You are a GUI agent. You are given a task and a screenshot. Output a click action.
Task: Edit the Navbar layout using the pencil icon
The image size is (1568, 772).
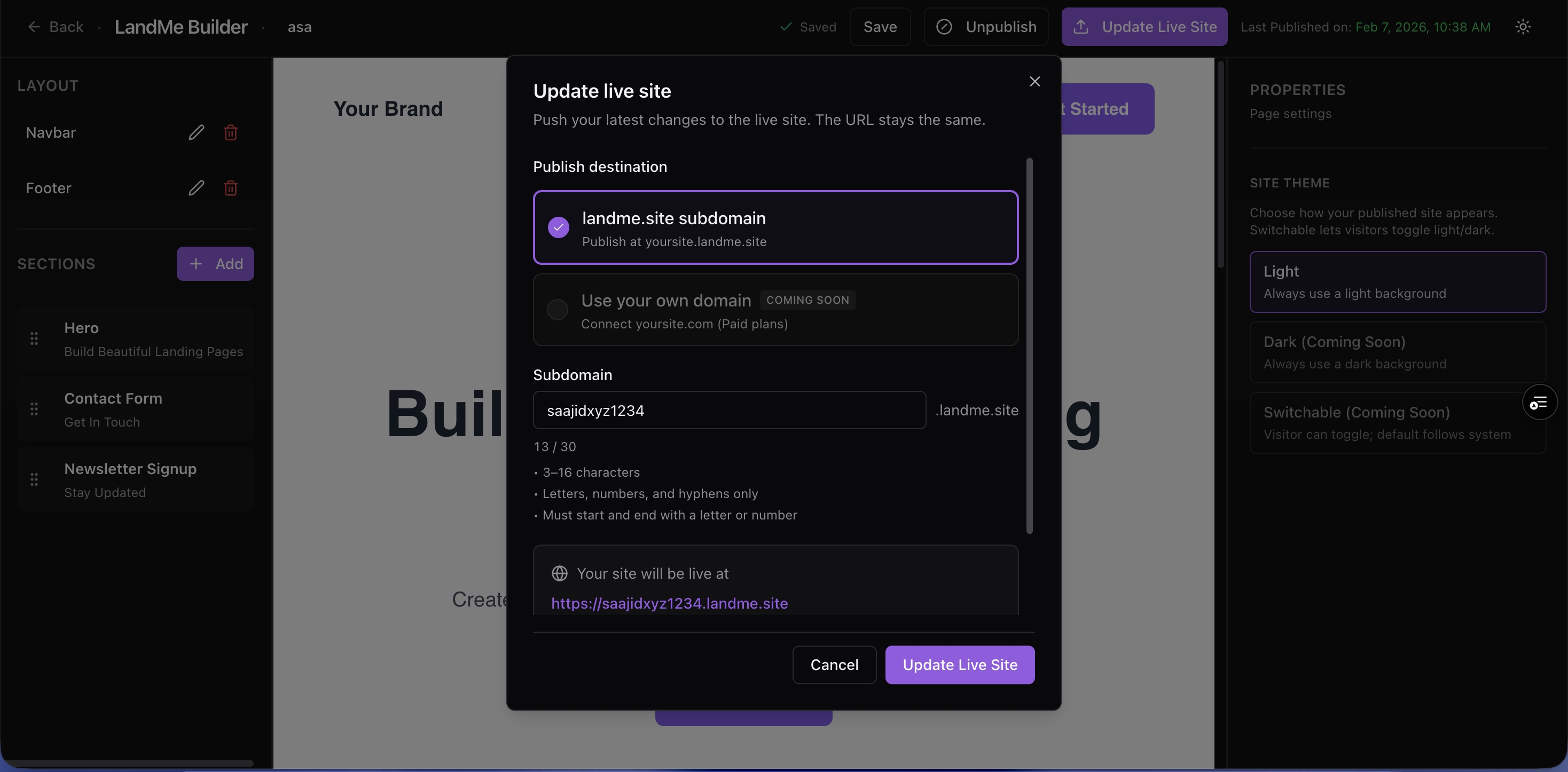pos(196,132)
